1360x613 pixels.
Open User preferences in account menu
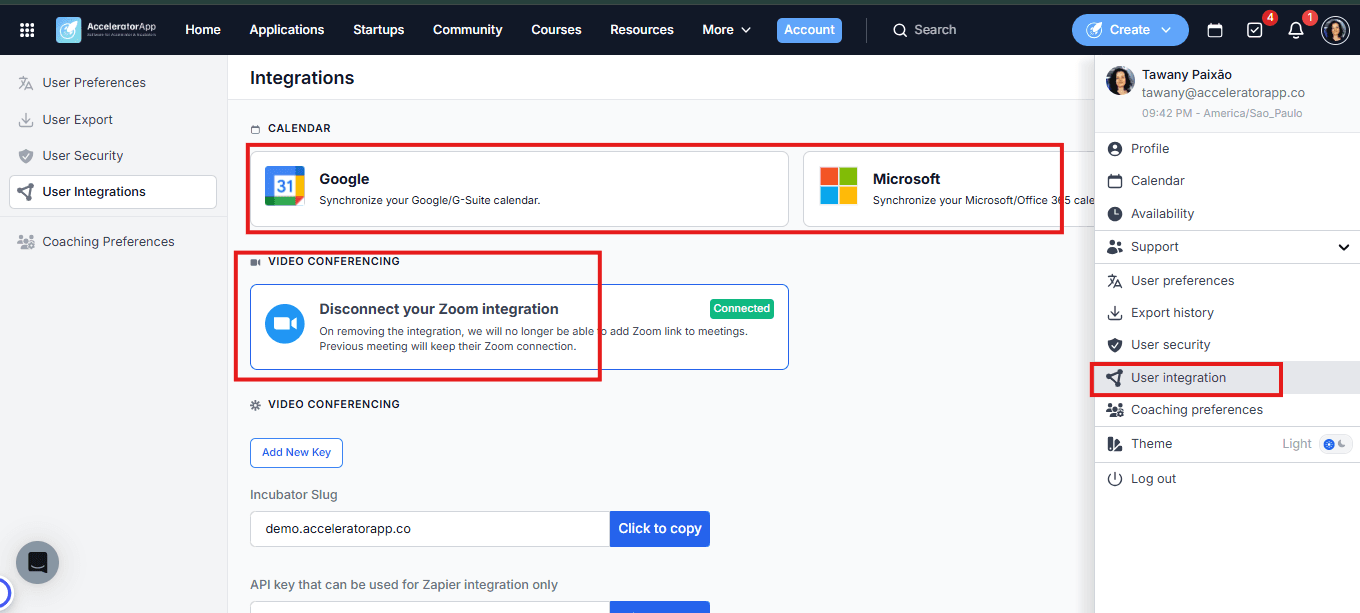1227,281
